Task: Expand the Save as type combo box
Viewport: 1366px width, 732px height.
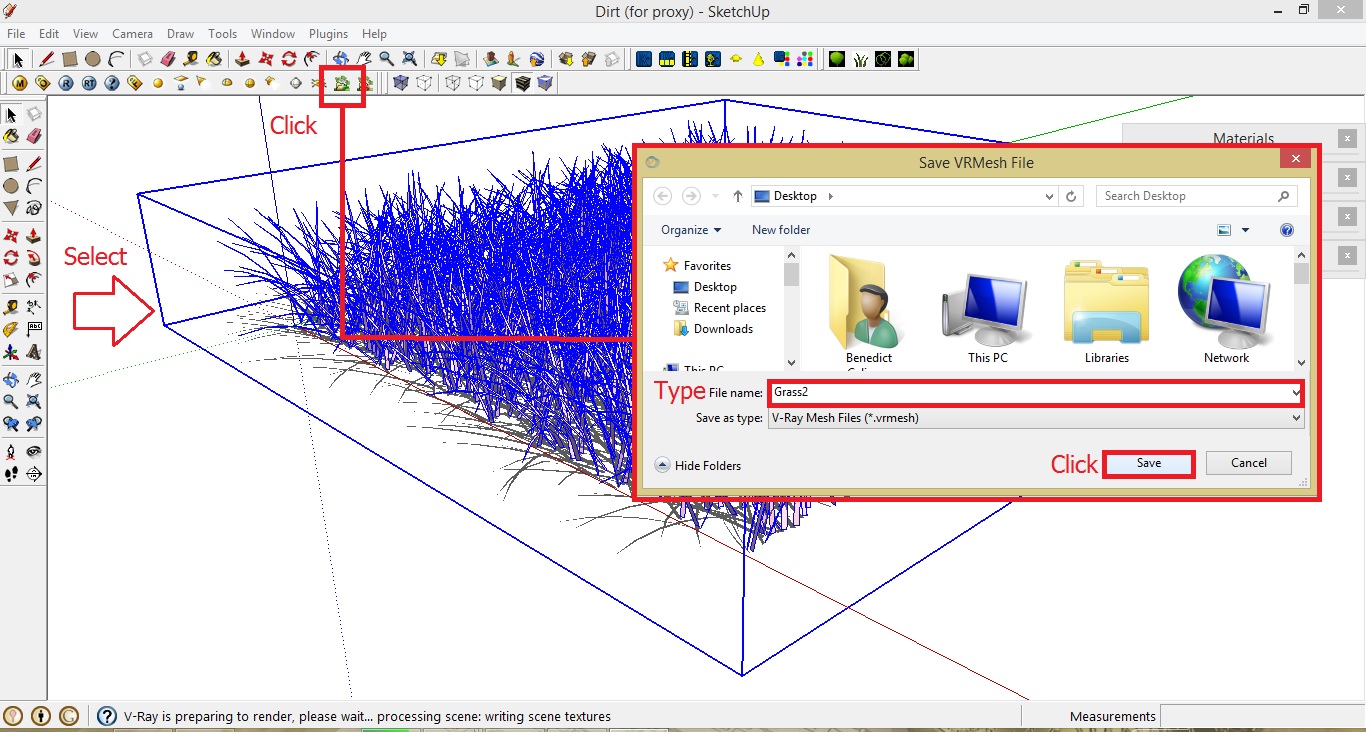Action: click(1036, 419)
